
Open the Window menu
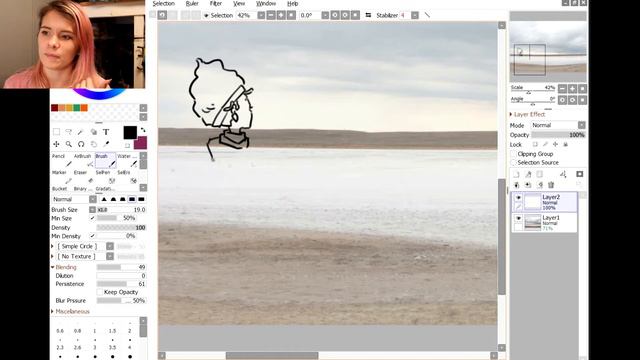pyautogui.click(x=266, y=3)
